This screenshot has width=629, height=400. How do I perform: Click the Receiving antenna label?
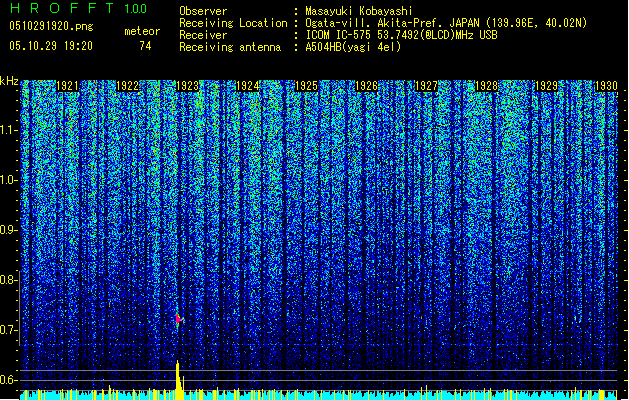pyautogui.click(x=230, y=47)
